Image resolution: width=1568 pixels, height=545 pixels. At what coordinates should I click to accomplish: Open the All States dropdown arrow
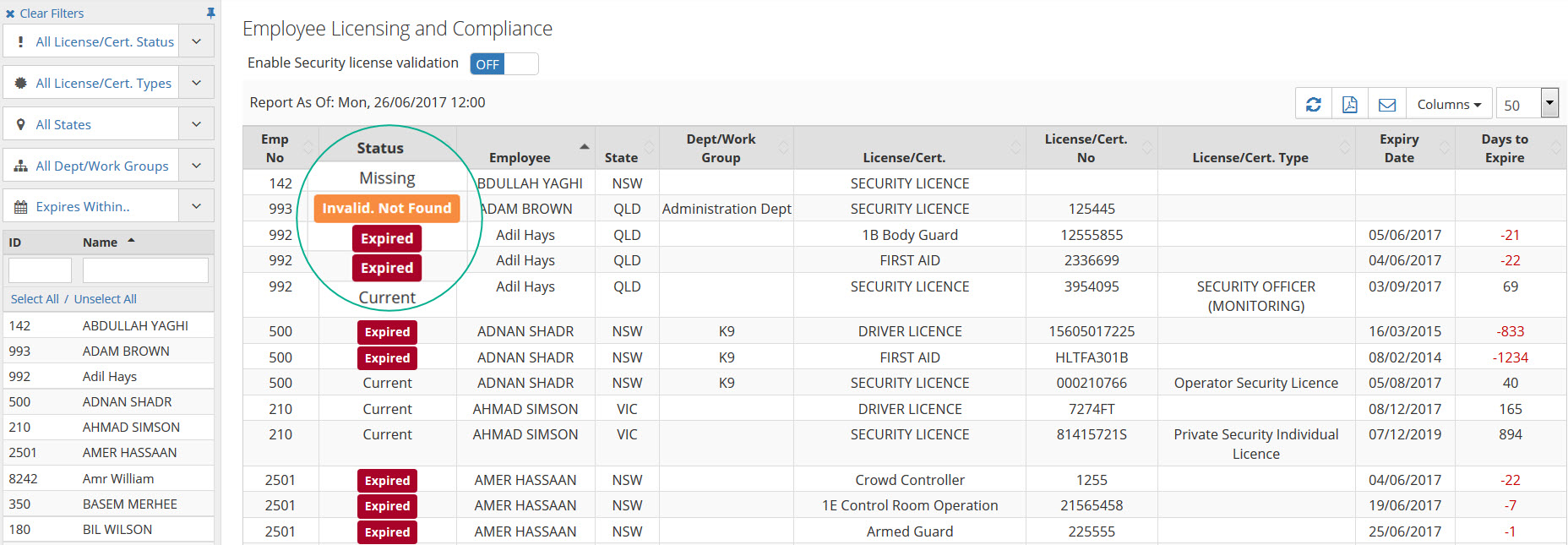196,124
